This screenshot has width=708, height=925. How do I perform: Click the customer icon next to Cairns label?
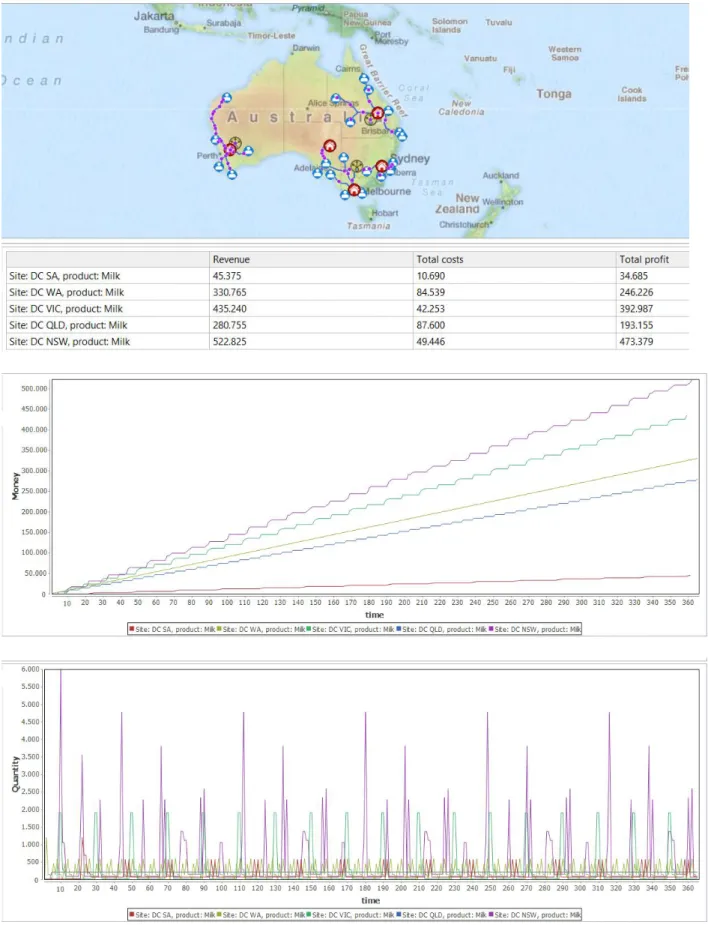pyautogui.click(x=364, y=78)
